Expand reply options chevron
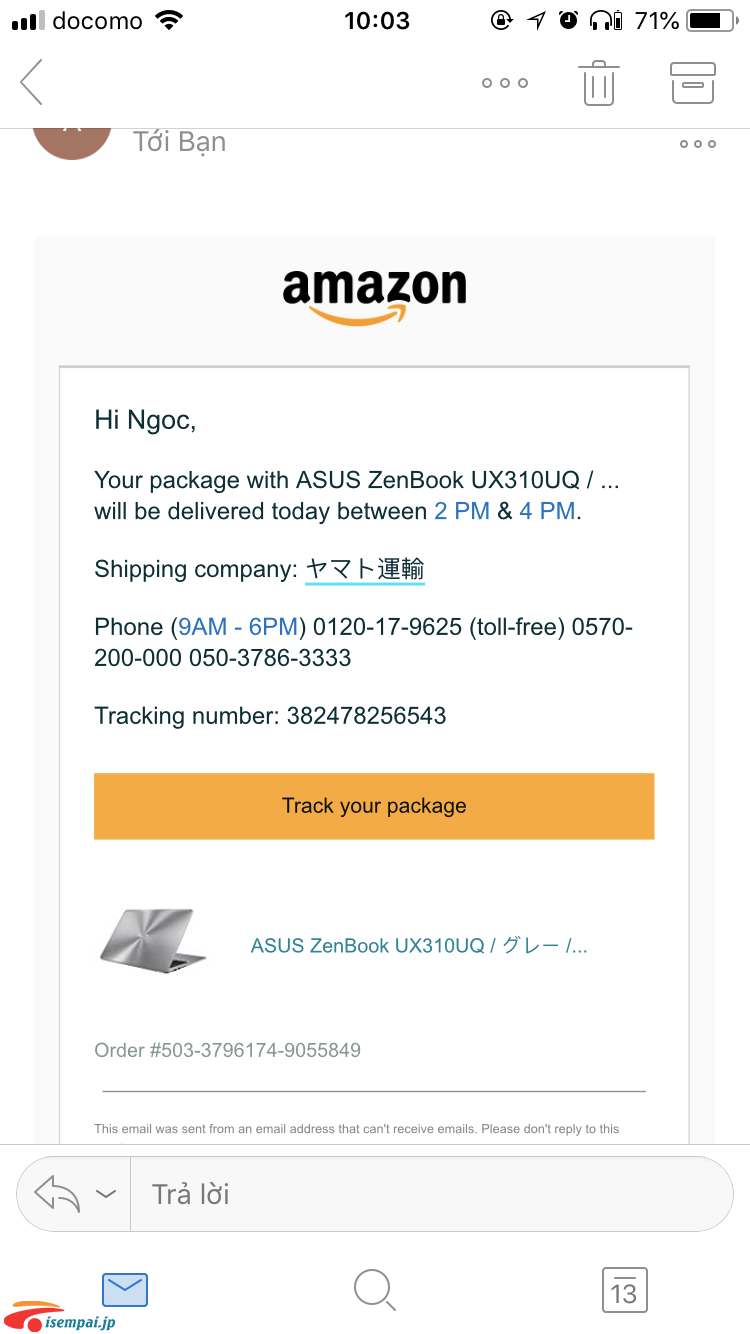Viewport: 750px width, 1334px height. [x=105, y=1194]
